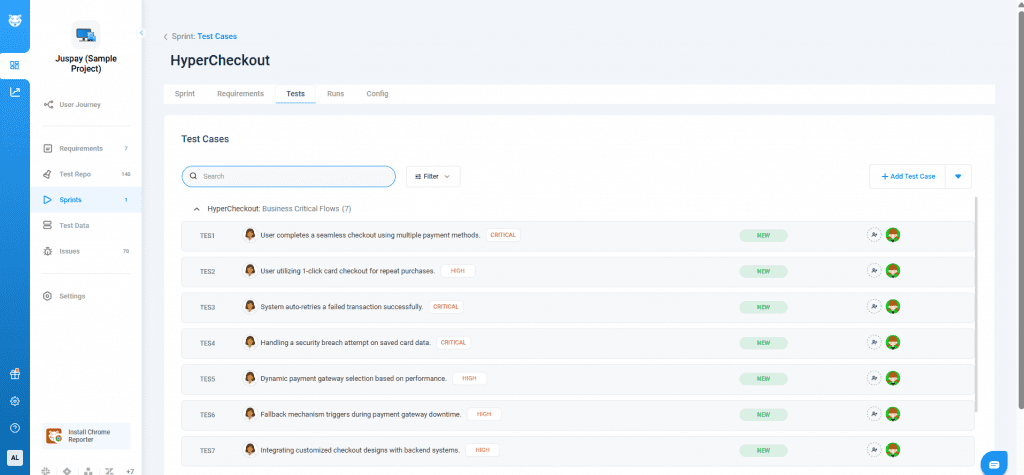Click the Test Repo rocket icon
Image resolution: width=1024 pixels, height=475 pixels.
[x=48, y=174]
